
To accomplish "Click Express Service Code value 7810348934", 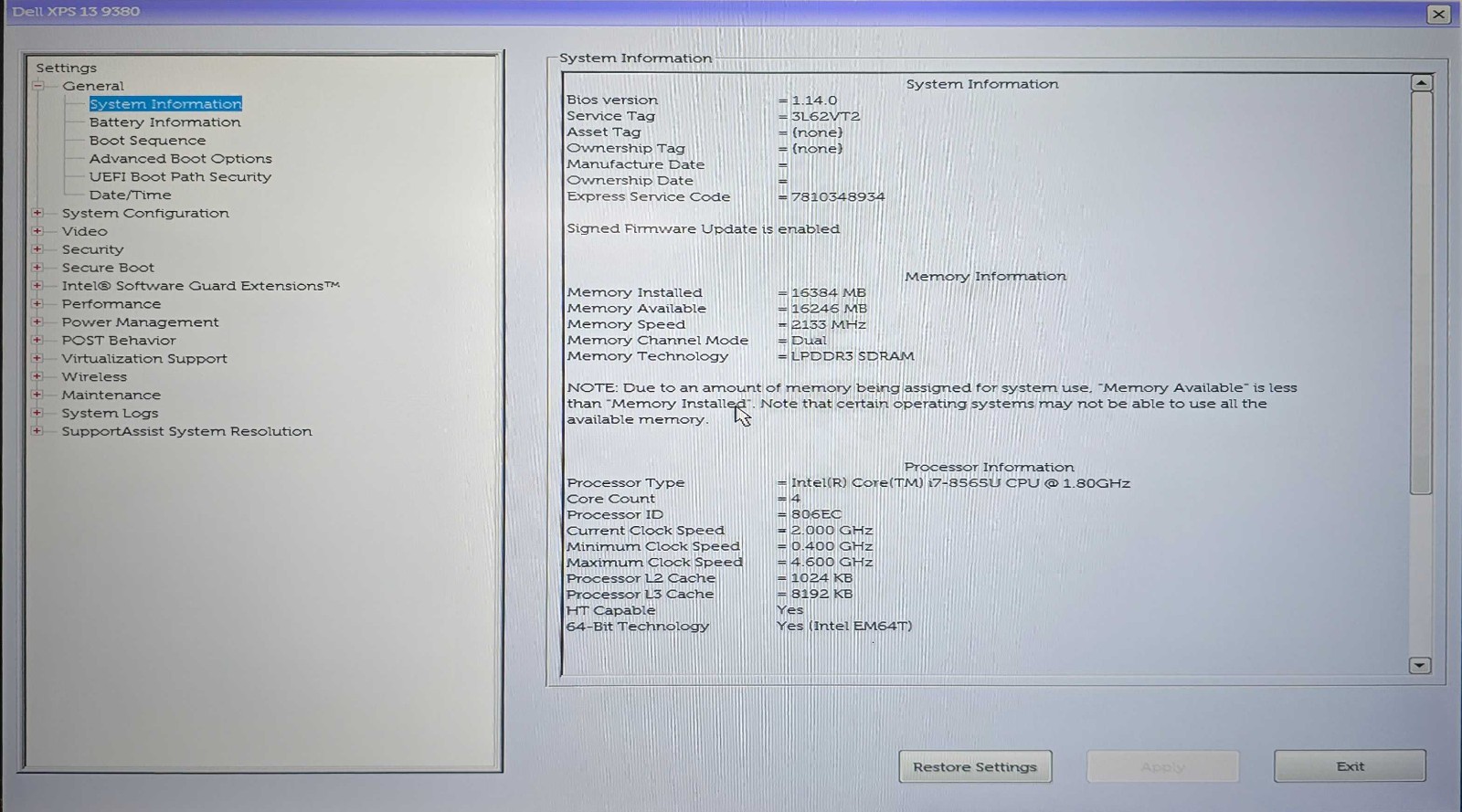I will tap(838, 197).
